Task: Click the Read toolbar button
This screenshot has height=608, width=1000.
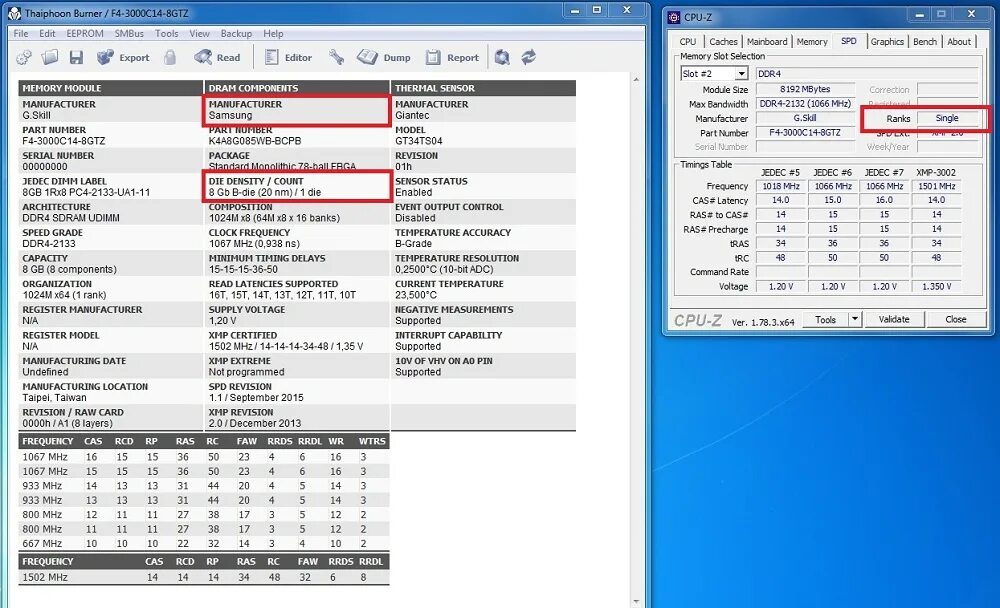Action: tap(217, 57)
